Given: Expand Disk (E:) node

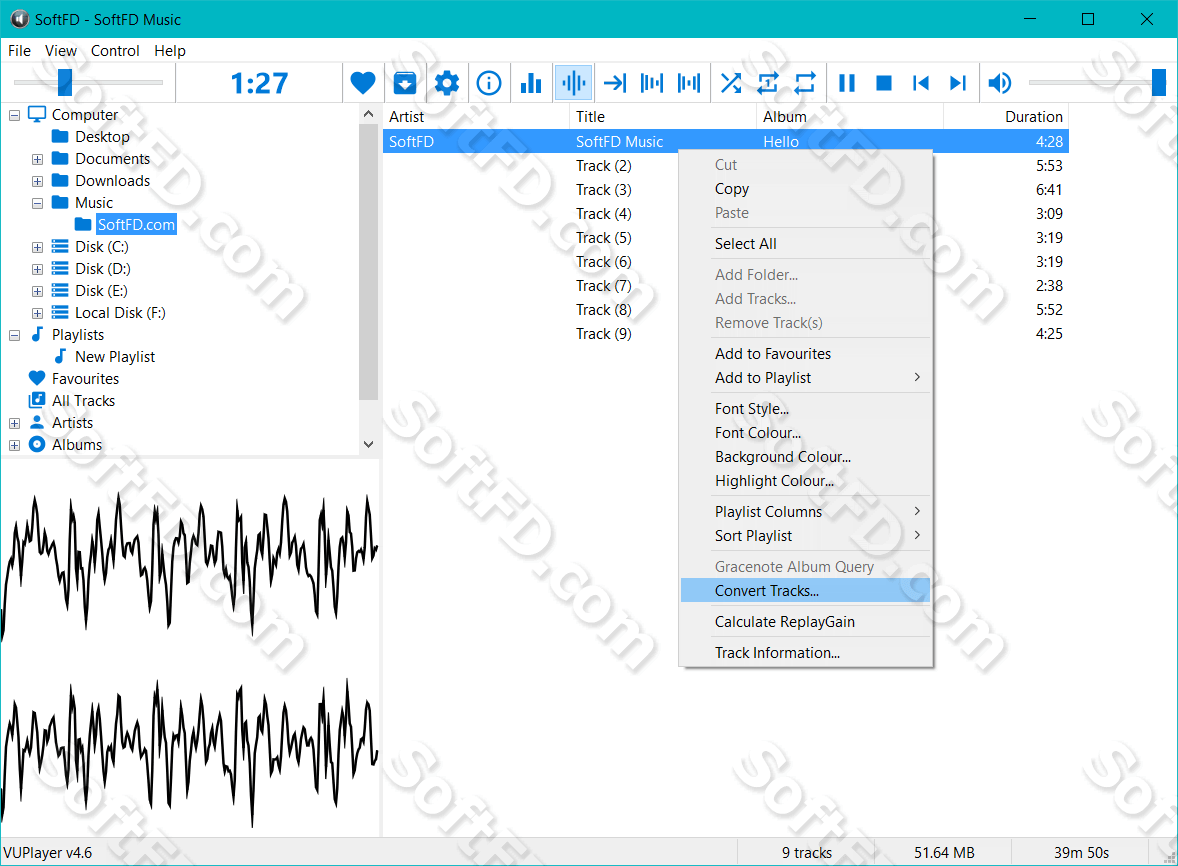Looking at the screenshot, I should coord(37,291).
